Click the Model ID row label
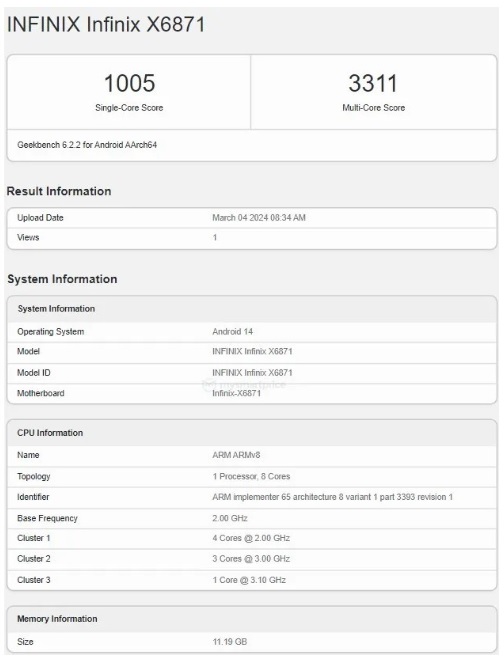 (x=34, y=373)
